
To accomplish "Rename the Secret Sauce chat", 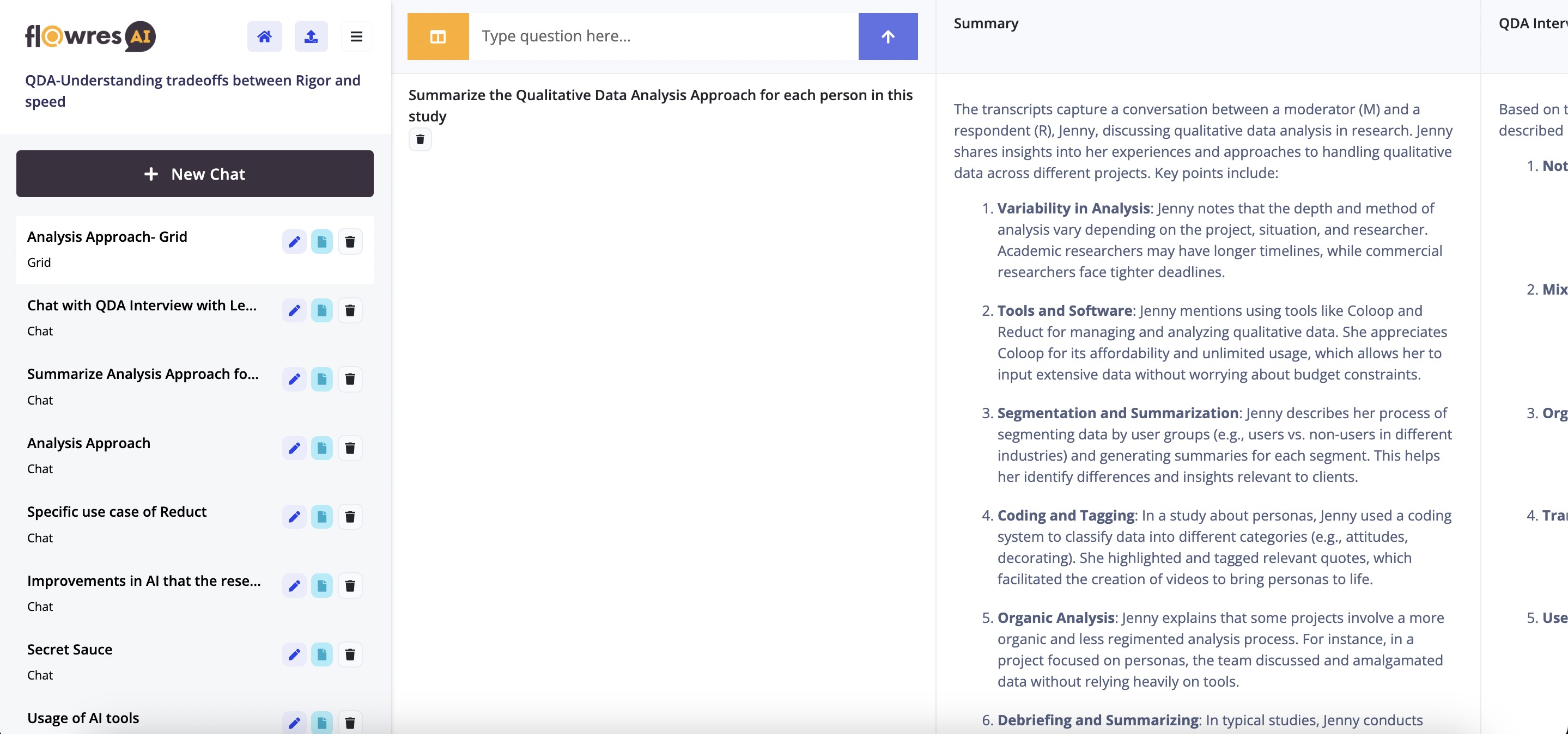I will click(x=294, y=655).
